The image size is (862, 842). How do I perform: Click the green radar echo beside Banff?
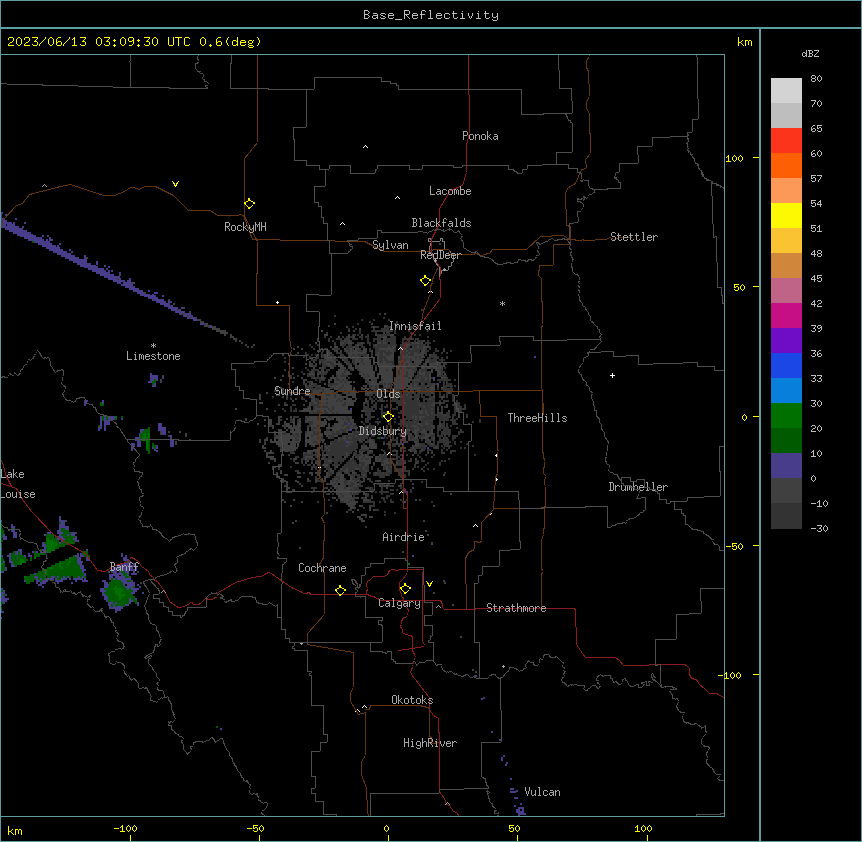point(120,593)
